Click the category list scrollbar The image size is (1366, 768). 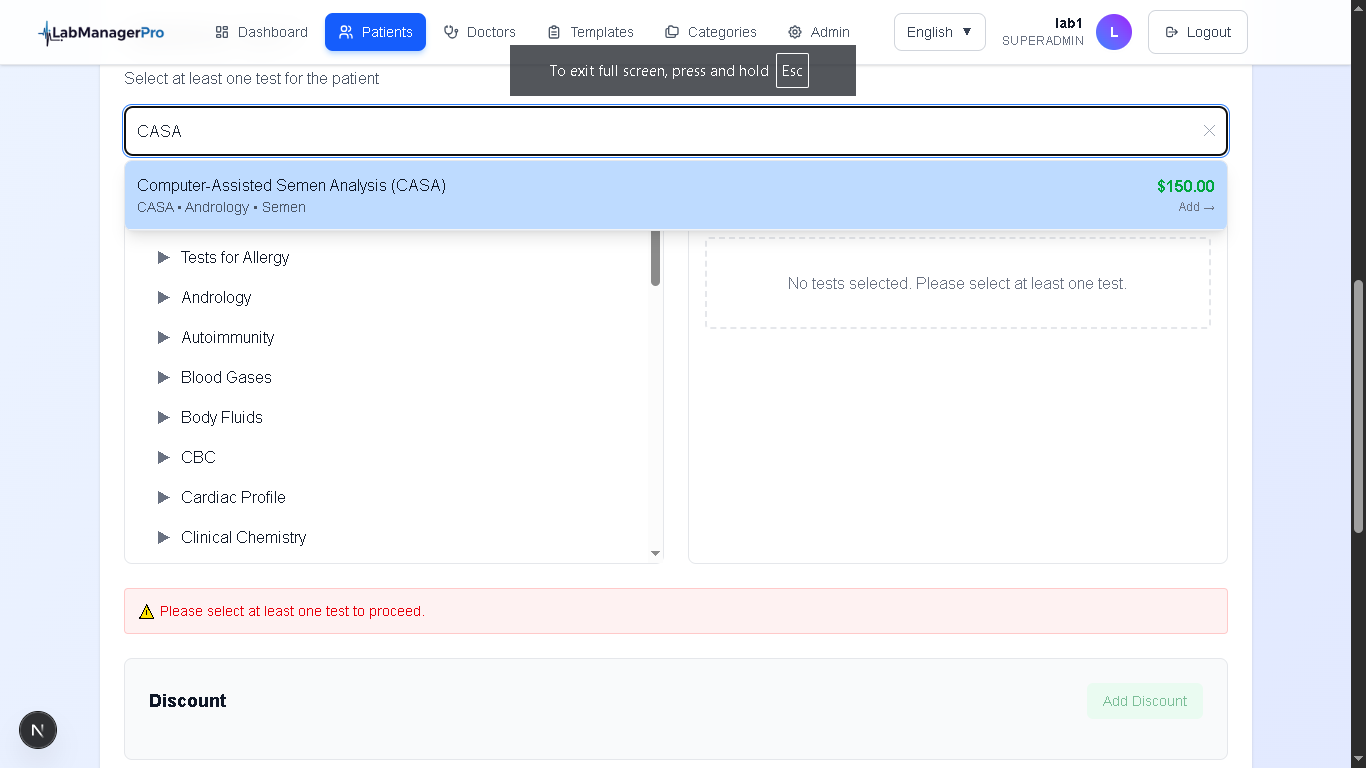(655, 258)
